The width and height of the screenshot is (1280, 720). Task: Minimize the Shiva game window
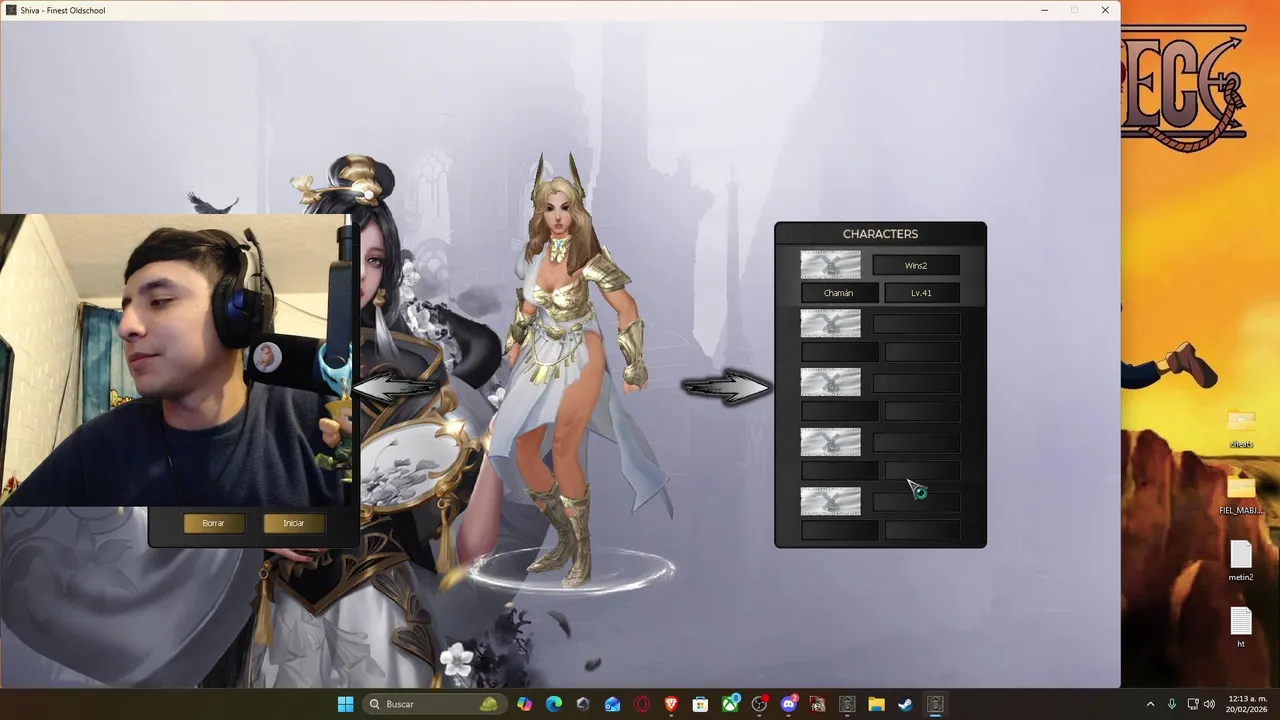(1044, 10)
